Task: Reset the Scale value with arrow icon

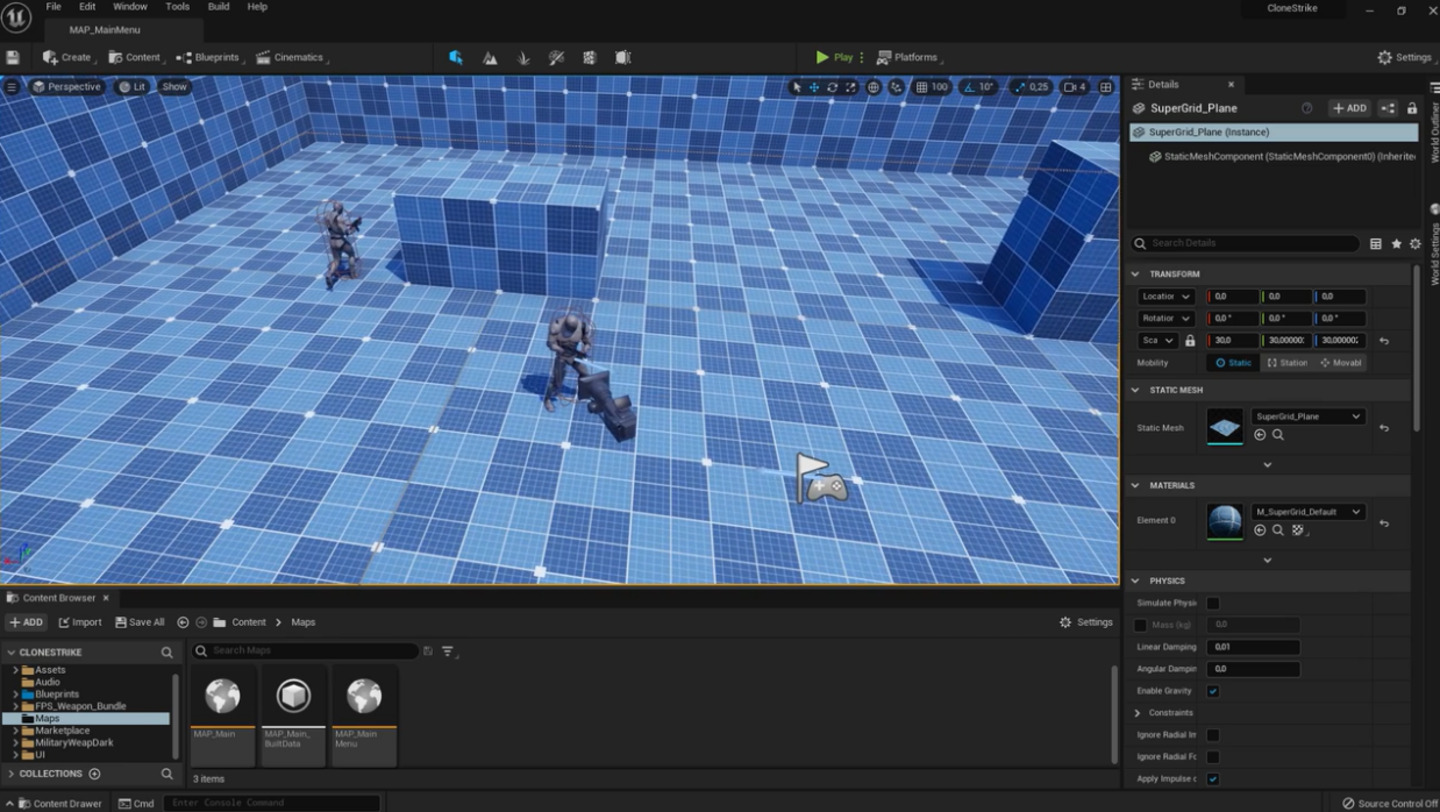Action: tap(1384, 341)
